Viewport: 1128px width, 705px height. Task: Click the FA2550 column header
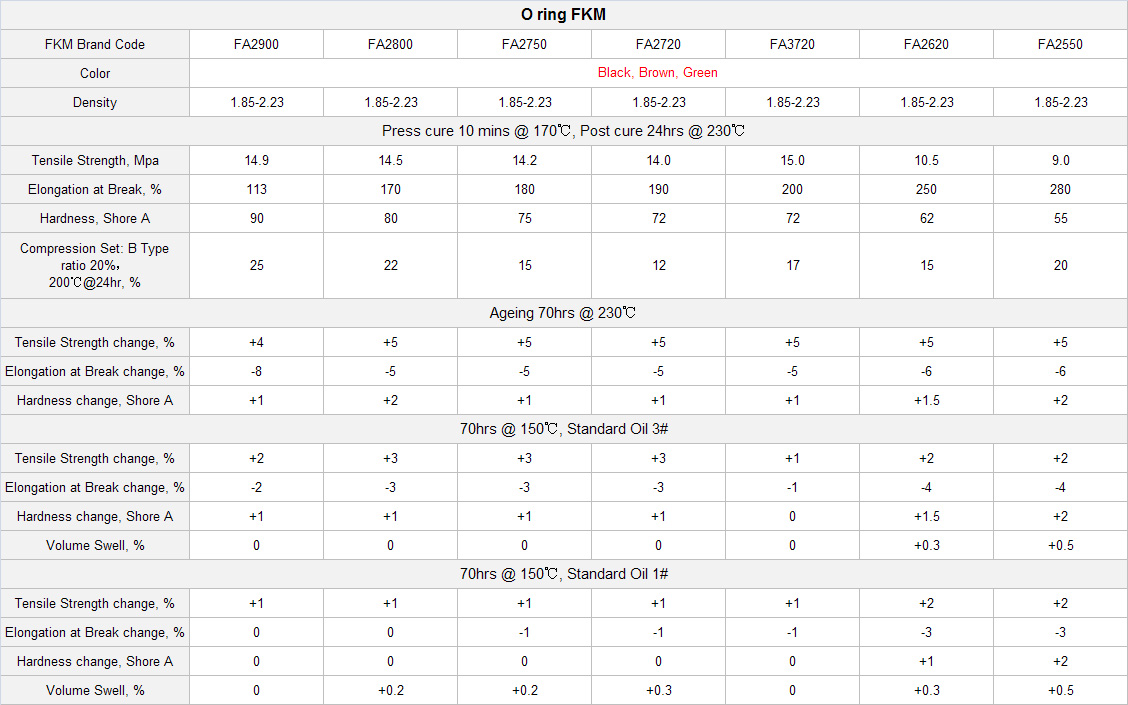point(1060,44)
